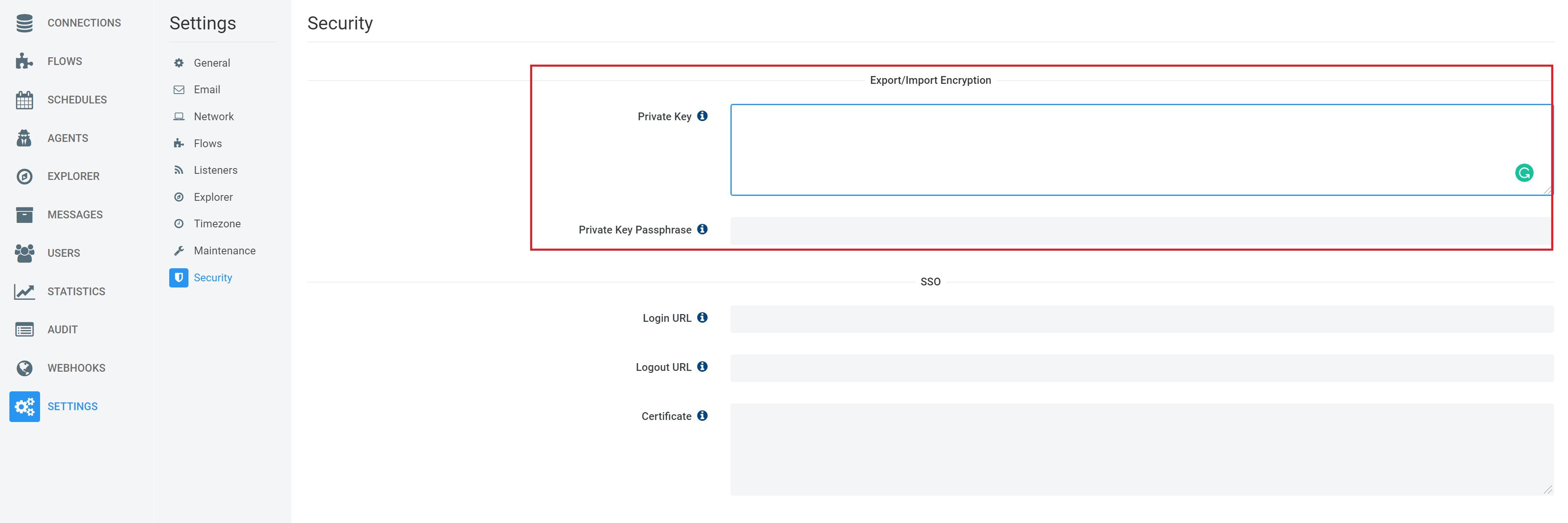Open Flows via the puzzle piece icon

click(x=25, y=61)
